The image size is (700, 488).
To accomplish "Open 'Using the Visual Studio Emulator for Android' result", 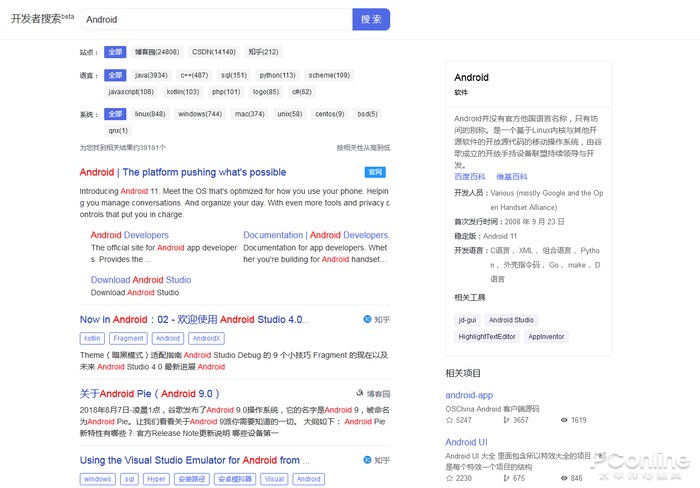I will 195,460.
